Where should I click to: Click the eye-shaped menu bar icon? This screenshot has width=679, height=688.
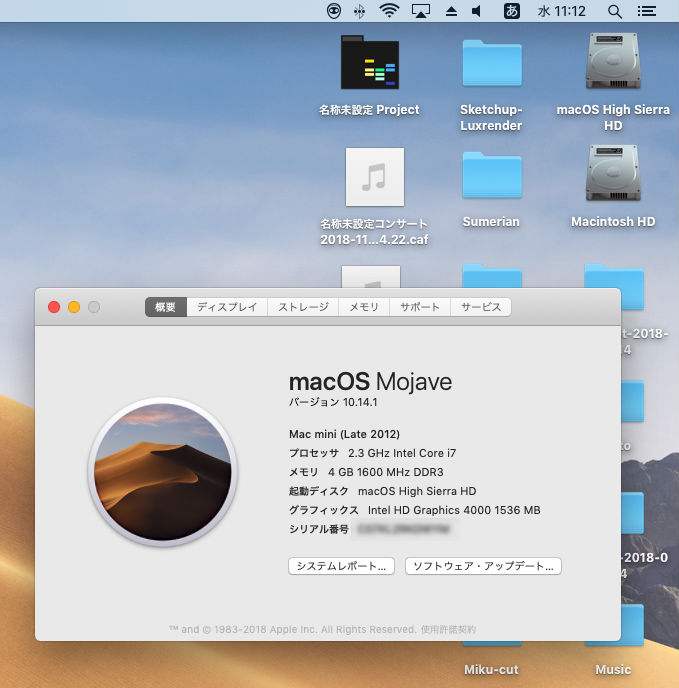pos(334,11)
